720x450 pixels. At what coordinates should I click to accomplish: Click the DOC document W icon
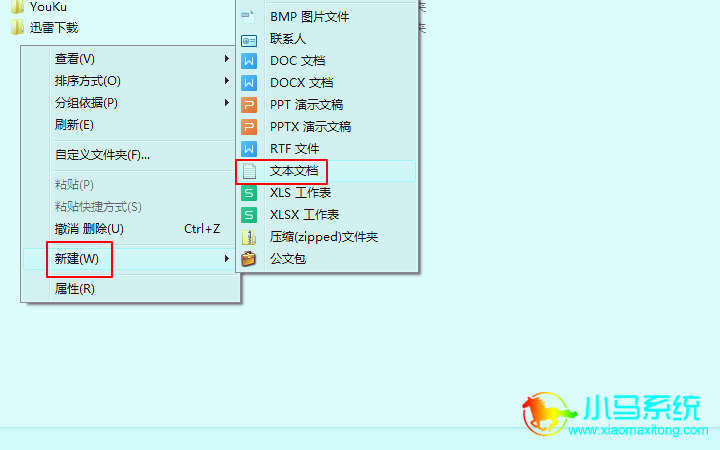click(x=248, y=61)
